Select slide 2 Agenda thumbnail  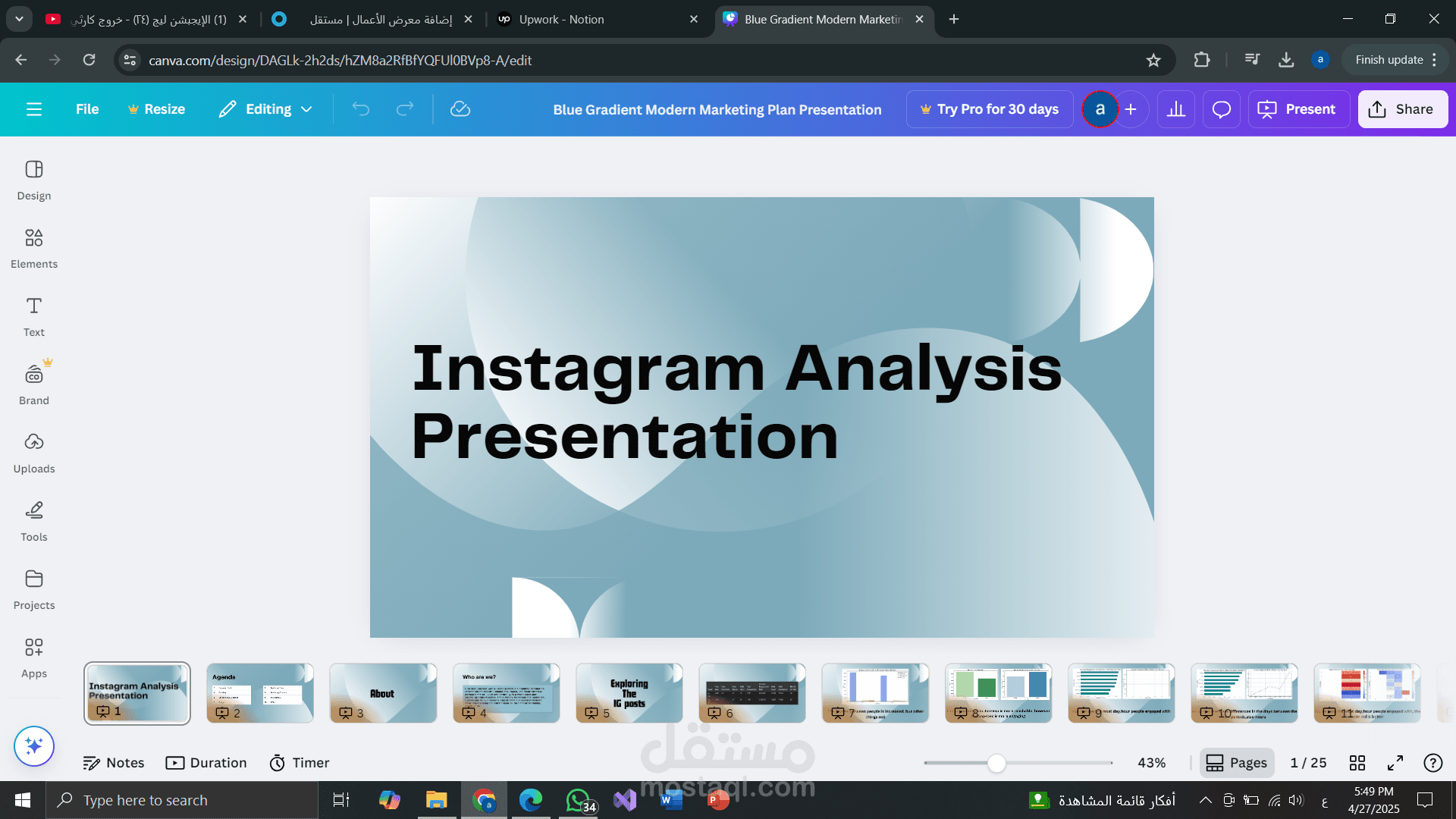[260, 693]
